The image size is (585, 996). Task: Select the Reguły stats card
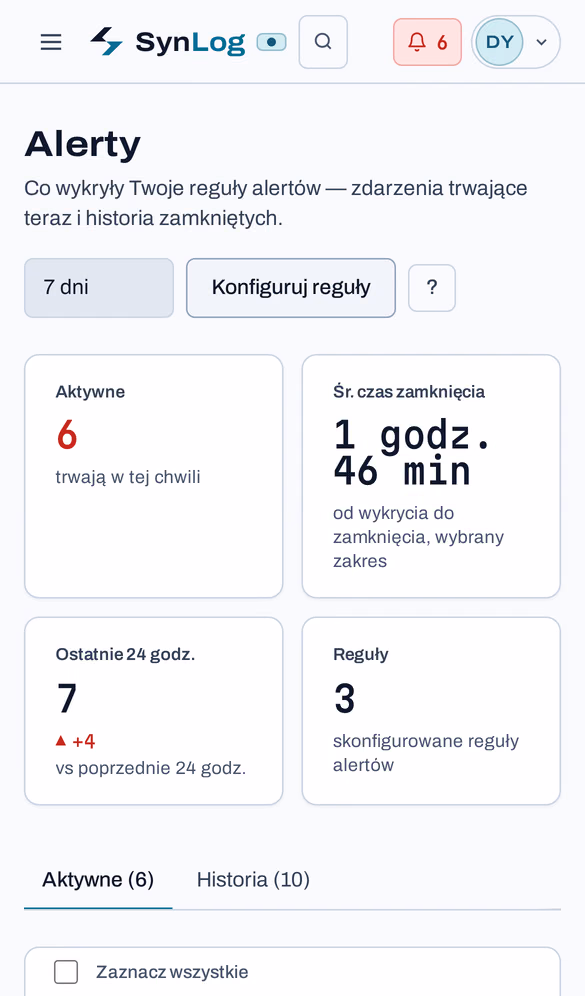431,711
